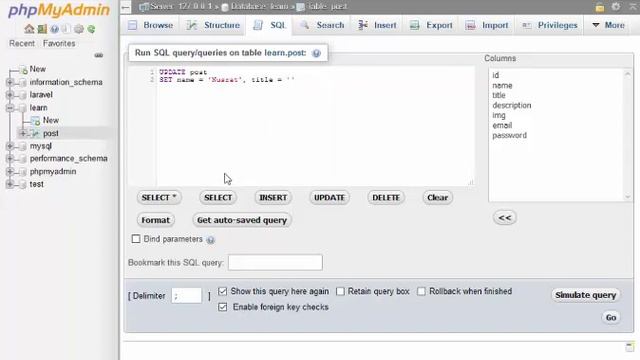Click help icon beside SQL query title
The height and width of the screenshot is (360, 640).
316,53
